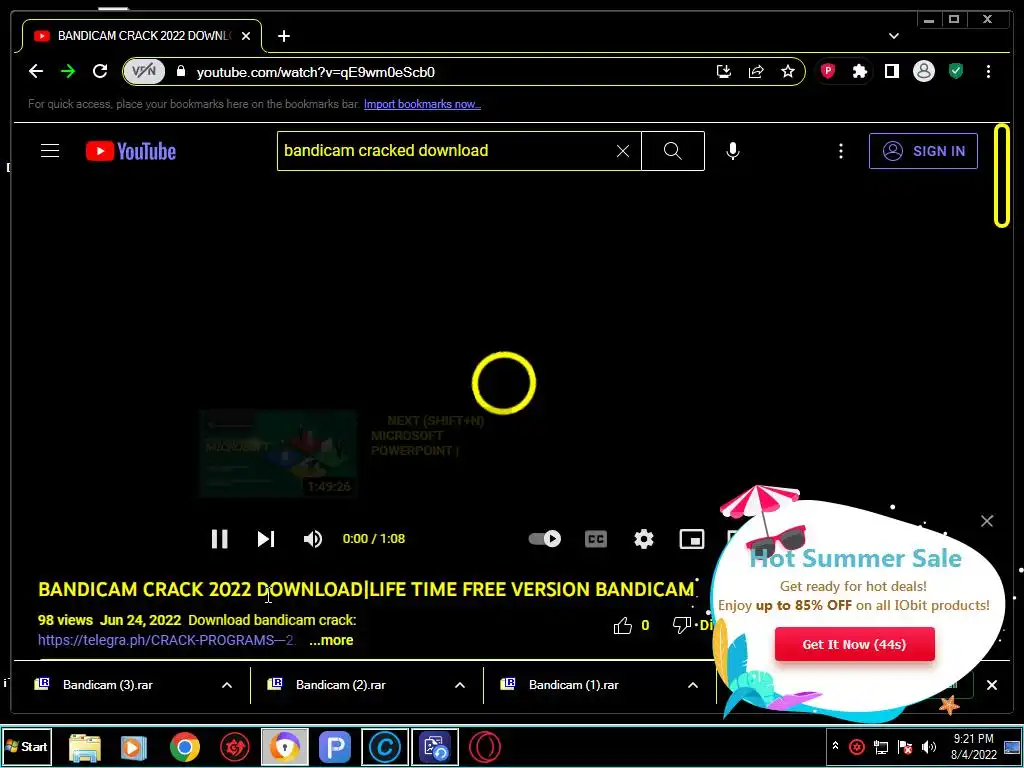Click the green forward arrow
Image resolution: width=1024 pixels, height=768 pixels.
[68, 71]
